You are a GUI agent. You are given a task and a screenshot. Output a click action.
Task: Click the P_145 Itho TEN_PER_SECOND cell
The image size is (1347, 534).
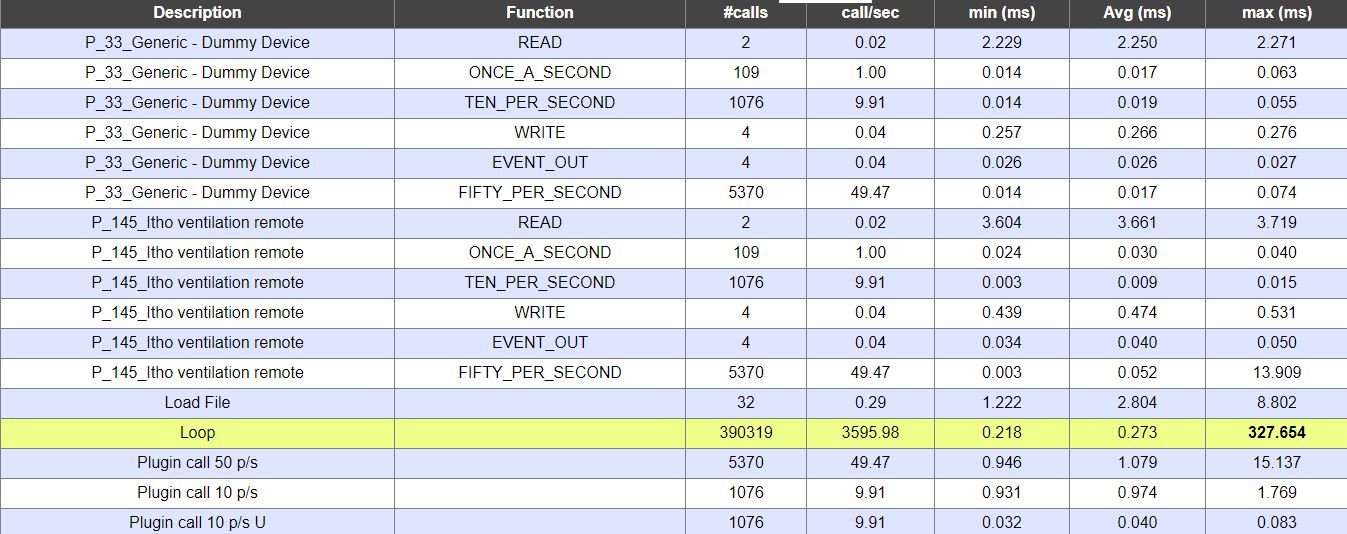[540, 283]
